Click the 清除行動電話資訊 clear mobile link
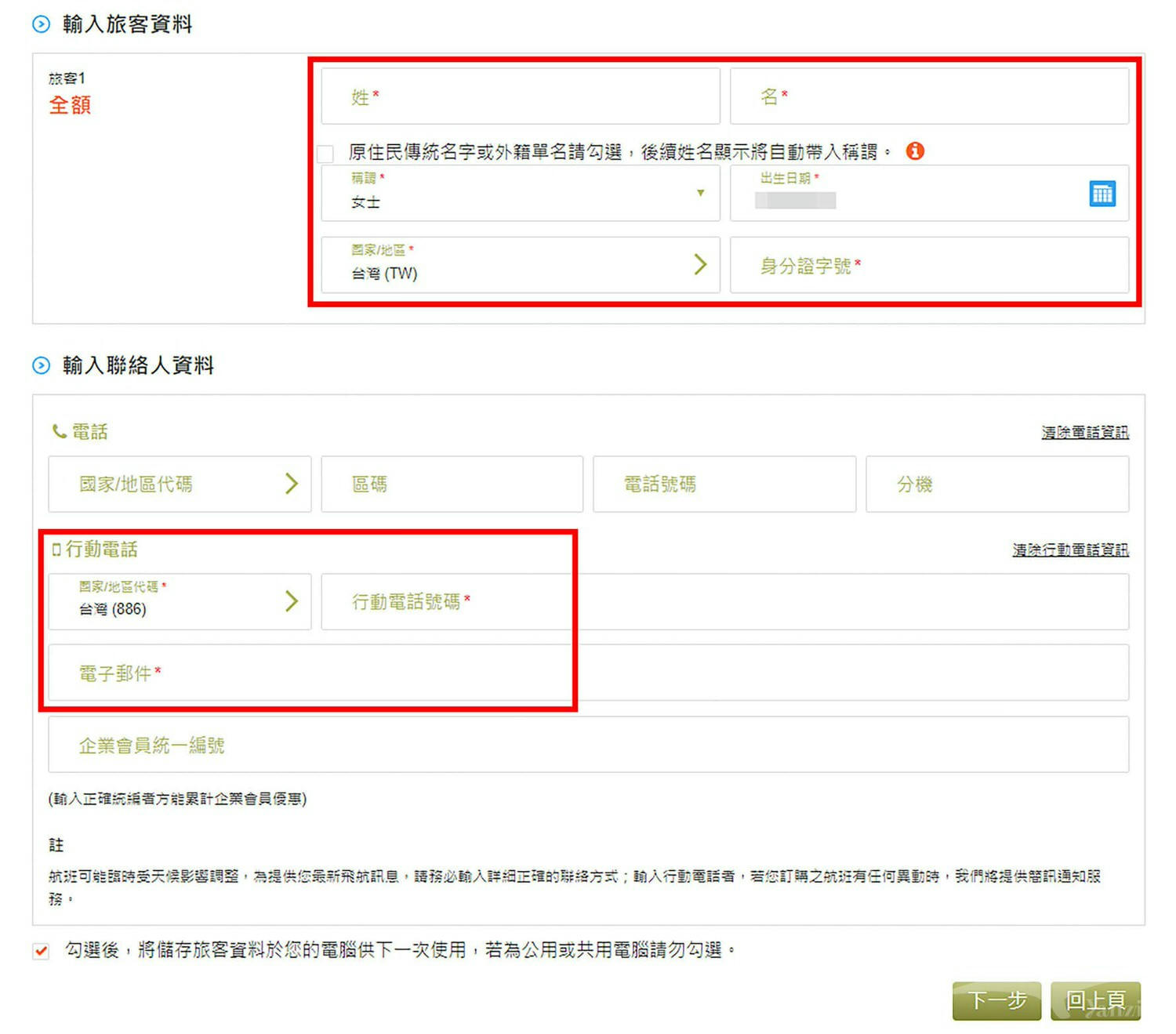The height and width of the screenshot is (1034, 1176). click(x=1069, y=550)
